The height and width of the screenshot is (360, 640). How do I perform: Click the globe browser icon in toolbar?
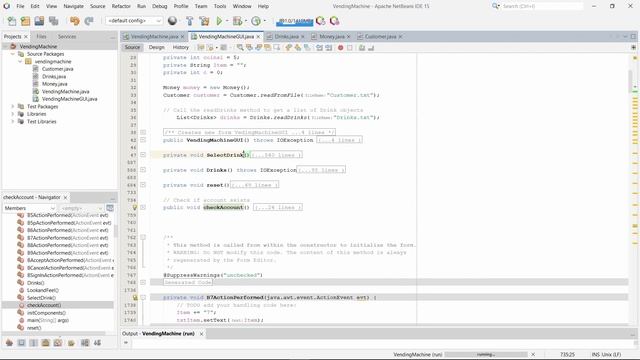click(173, 21)
